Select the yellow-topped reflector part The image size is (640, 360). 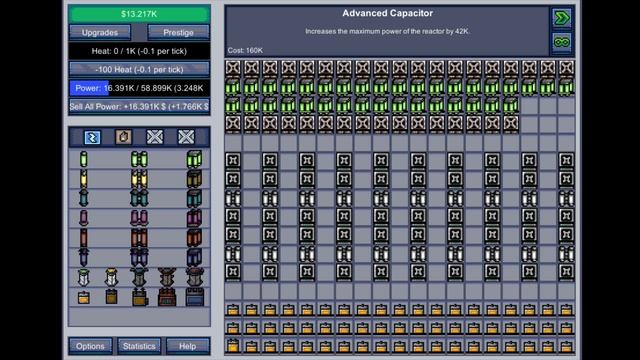pyautogui.click(x=111, y=277)
